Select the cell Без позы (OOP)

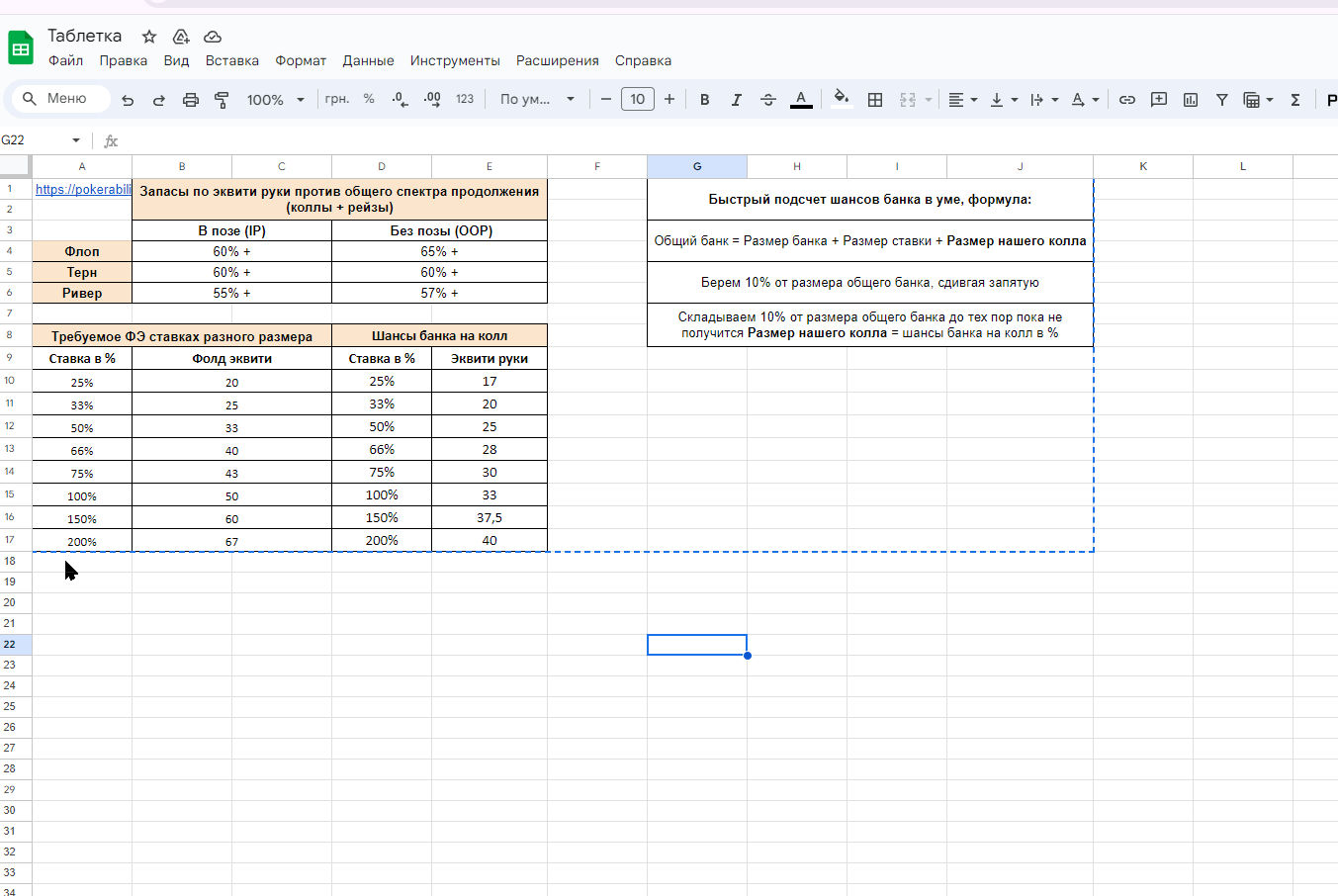tap(440, 230)
